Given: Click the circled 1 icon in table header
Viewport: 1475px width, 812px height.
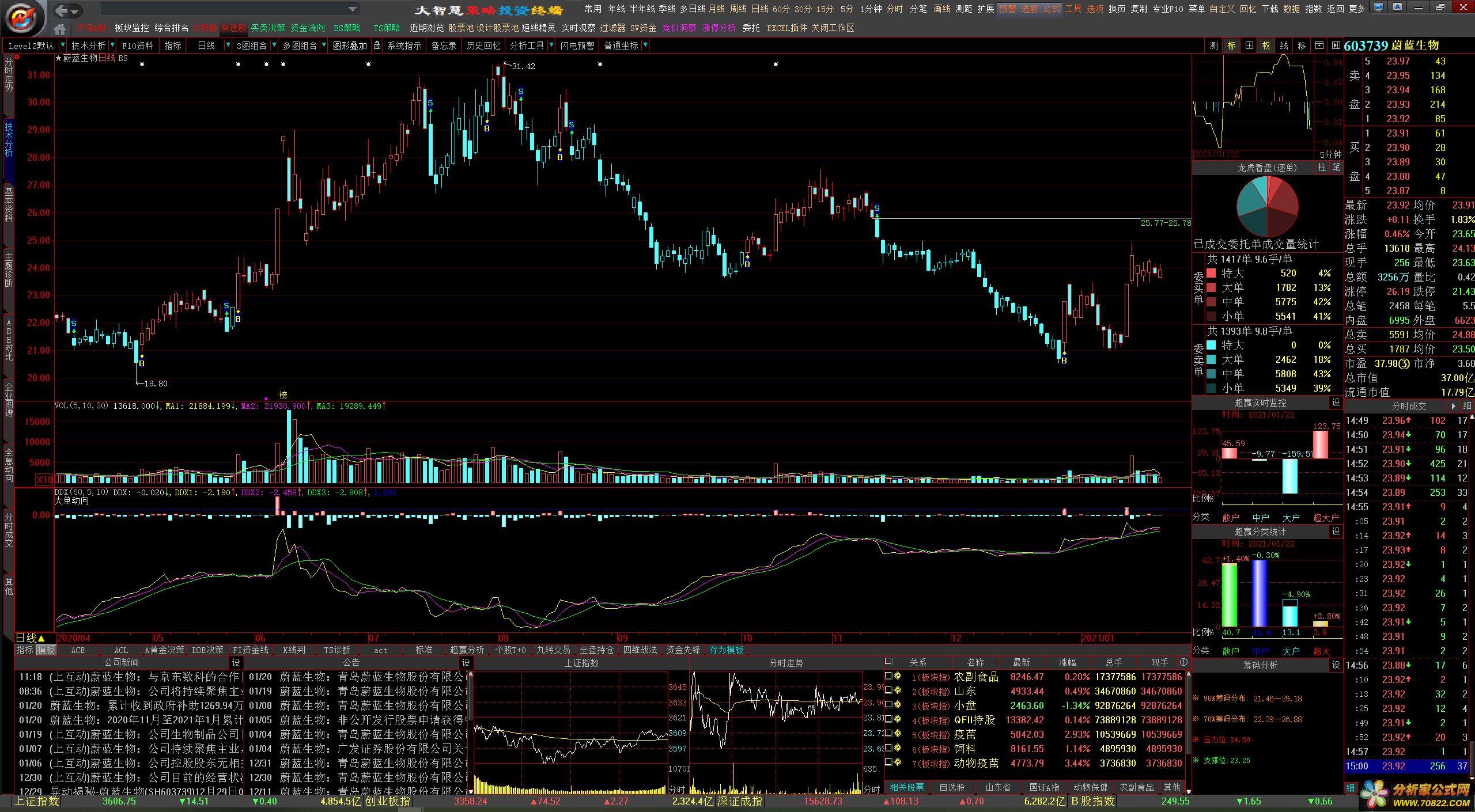Looking at the screenshot, I should [x=1184, y=662].
